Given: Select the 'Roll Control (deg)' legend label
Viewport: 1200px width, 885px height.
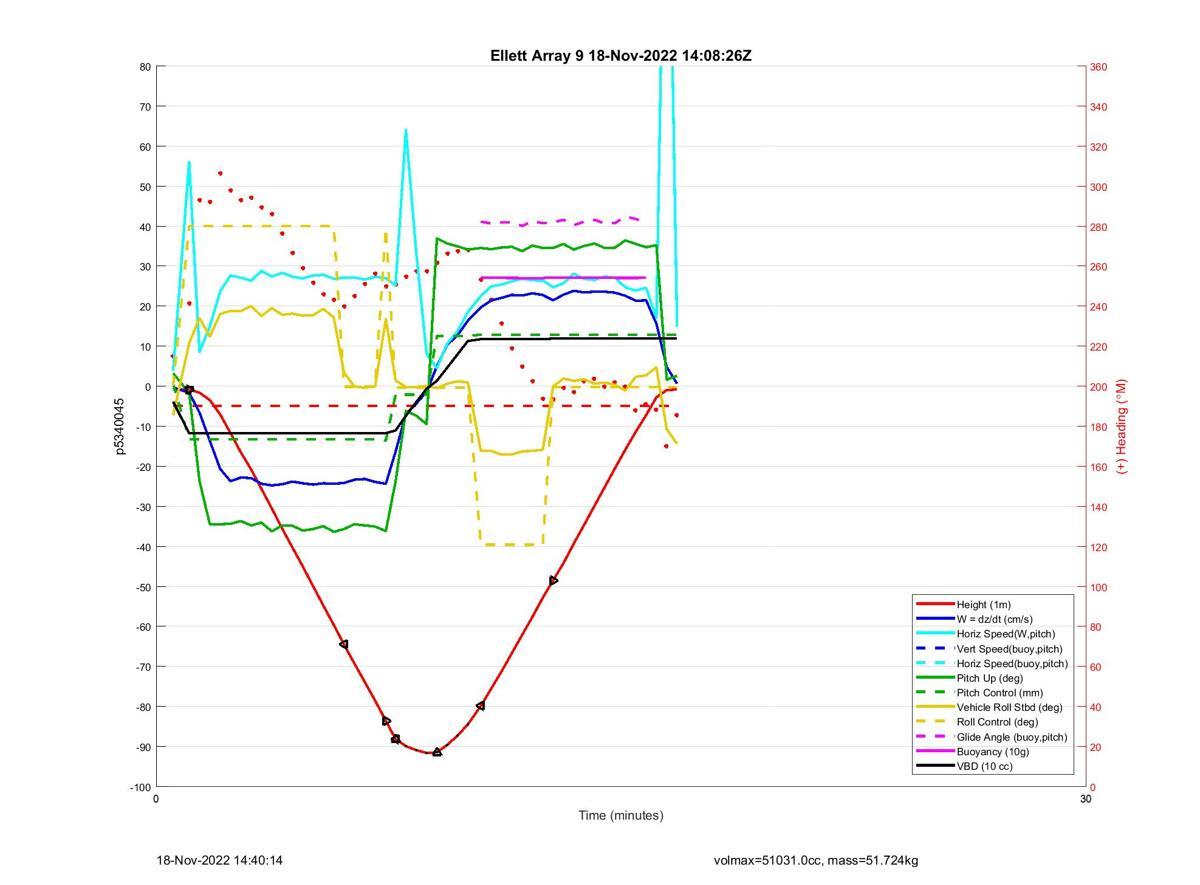Looking at the screenshot, I should point(997,722).
